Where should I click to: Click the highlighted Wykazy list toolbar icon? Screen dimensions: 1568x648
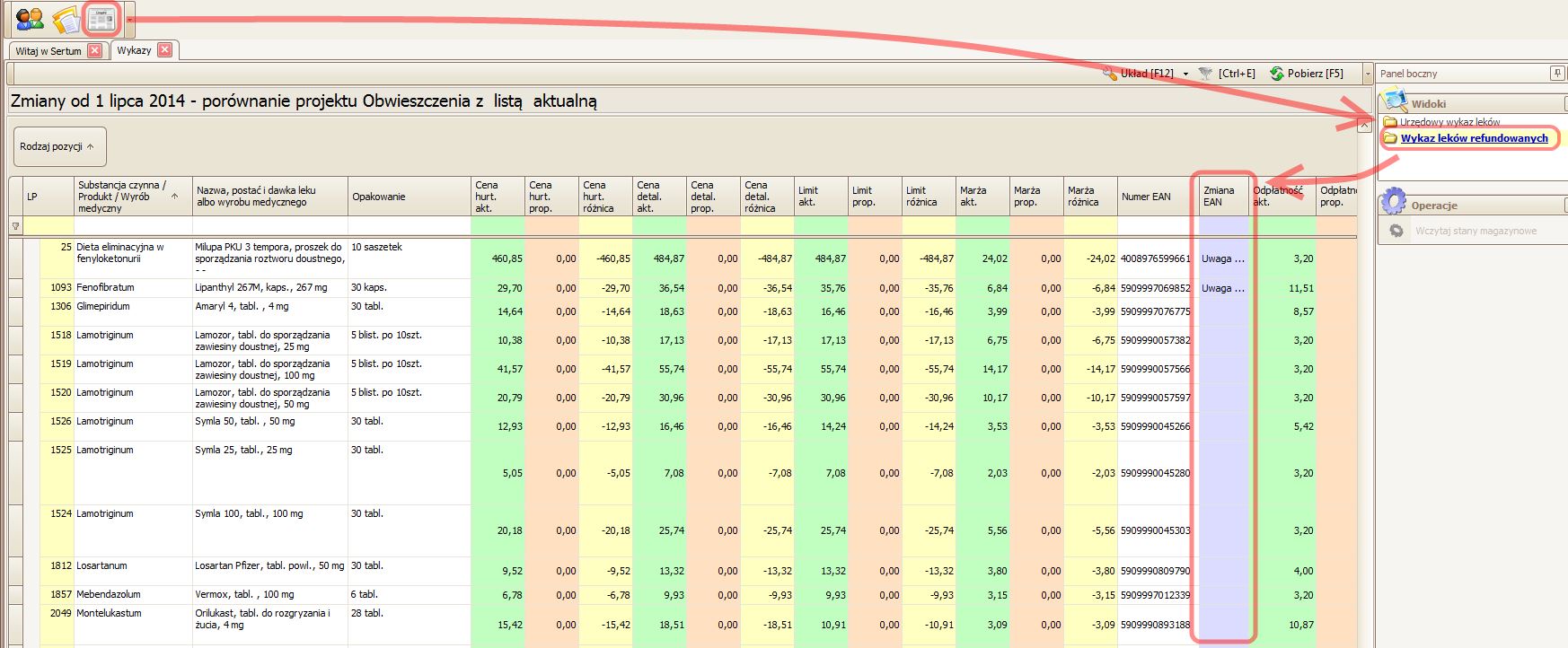click(x=101, y=19)
